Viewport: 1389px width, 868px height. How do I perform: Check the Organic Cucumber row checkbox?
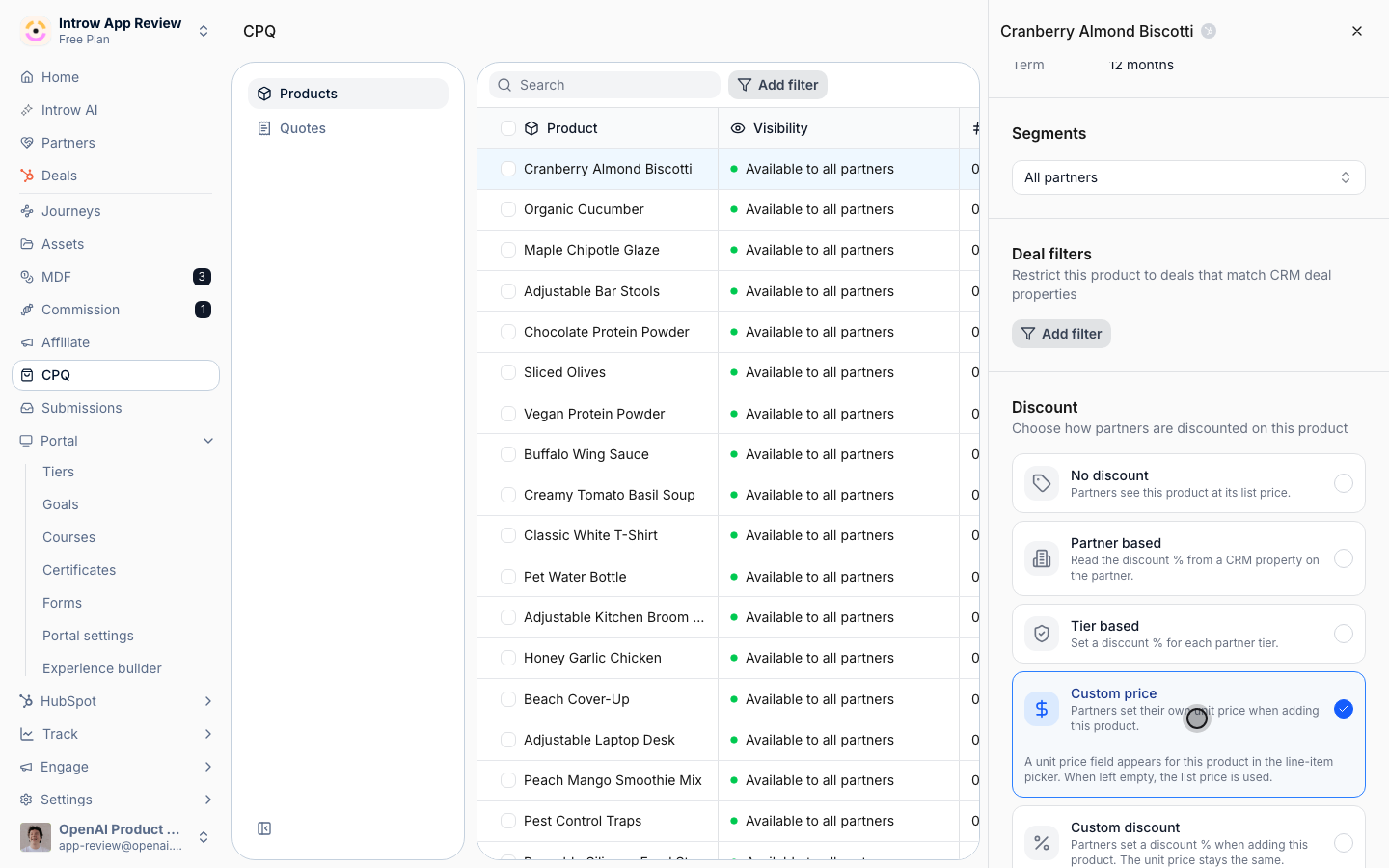[508, 209]
